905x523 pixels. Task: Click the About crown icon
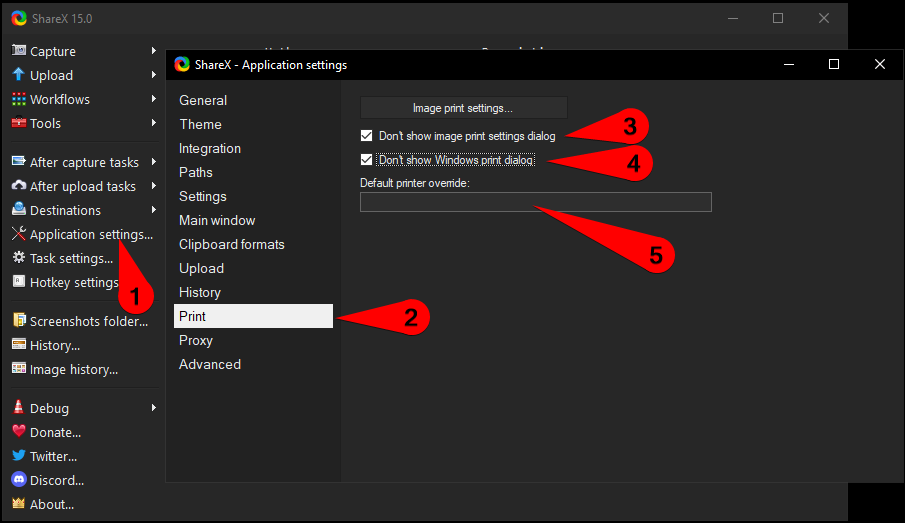[x=19, y=503]
